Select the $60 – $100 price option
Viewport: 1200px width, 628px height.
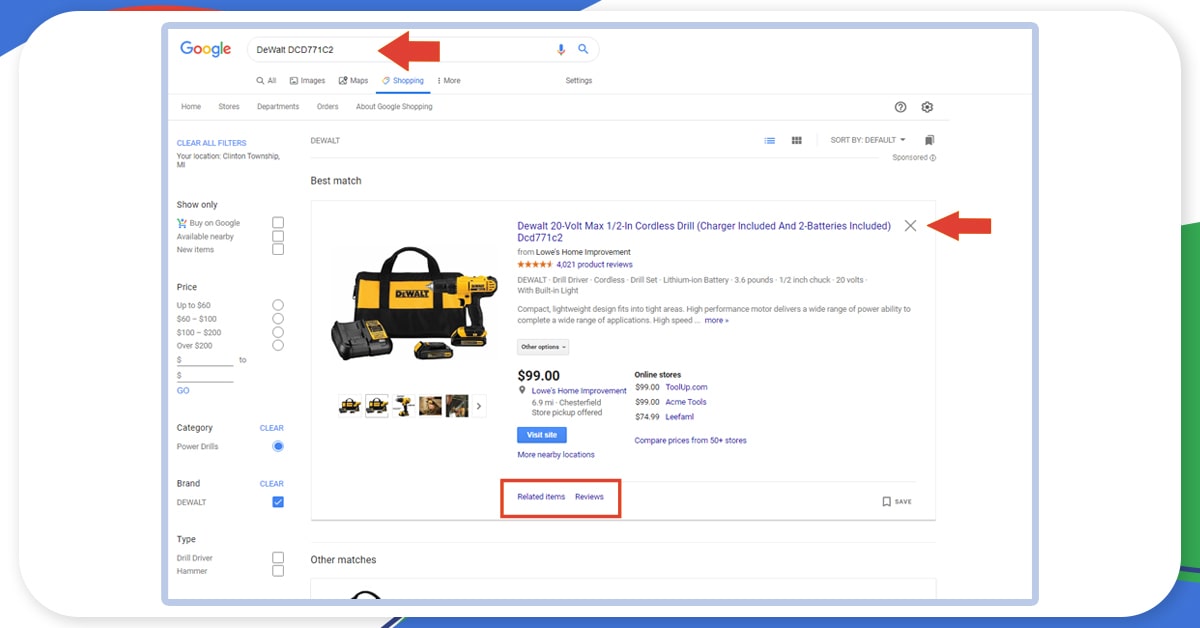tap(278, 318)
